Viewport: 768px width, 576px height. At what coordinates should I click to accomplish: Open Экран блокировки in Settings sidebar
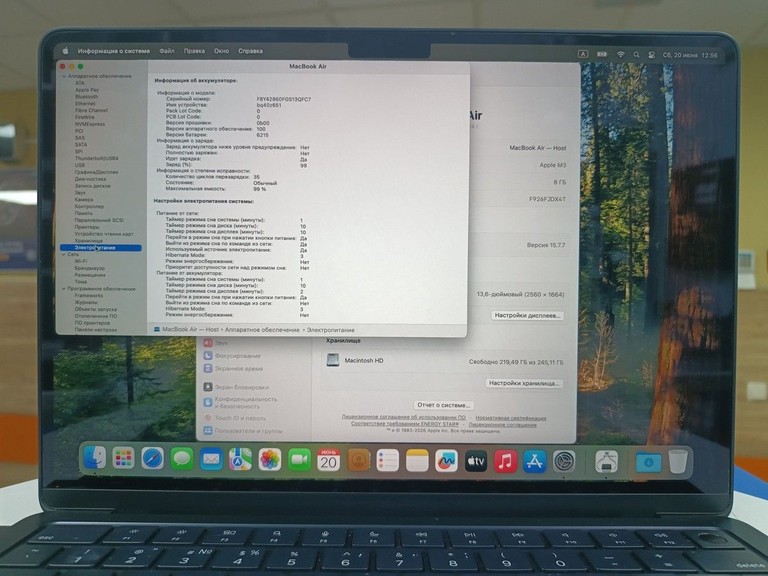(x=236, y=387)
